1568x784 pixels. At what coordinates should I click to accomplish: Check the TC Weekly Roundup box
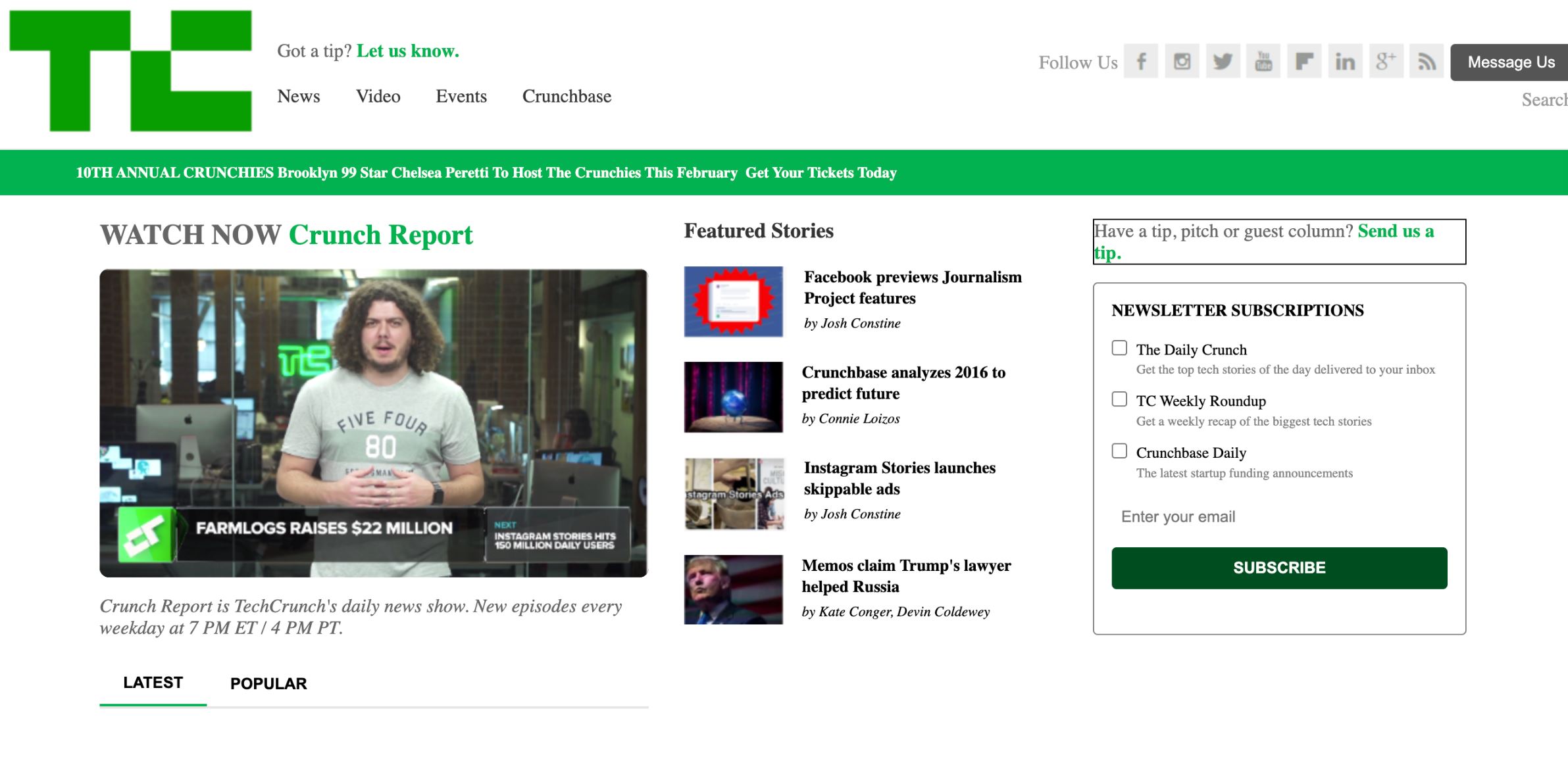pos(1119,399)
